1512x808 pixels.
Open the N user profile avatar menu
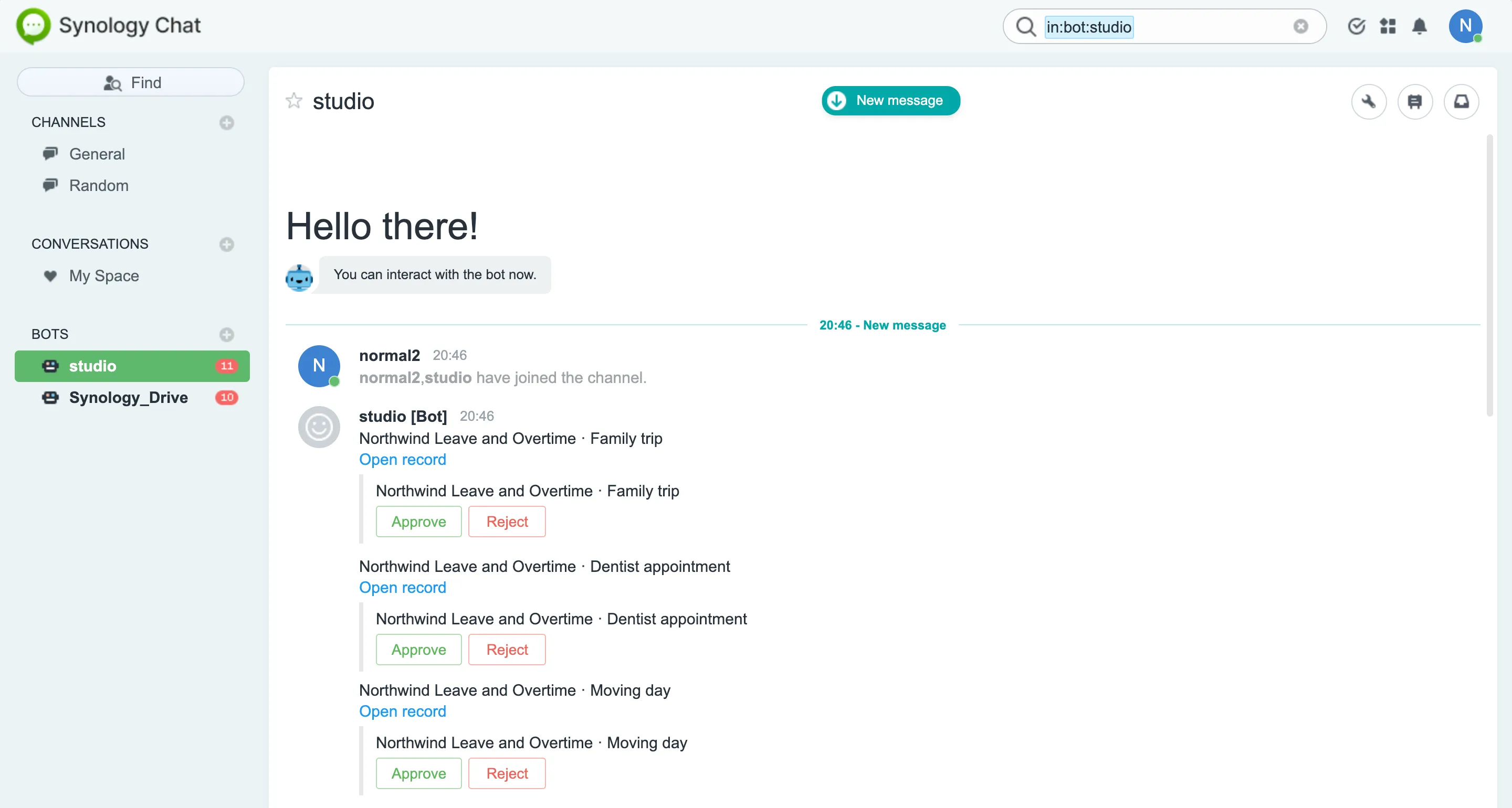pyautogui.click(x=1465, y=26)
